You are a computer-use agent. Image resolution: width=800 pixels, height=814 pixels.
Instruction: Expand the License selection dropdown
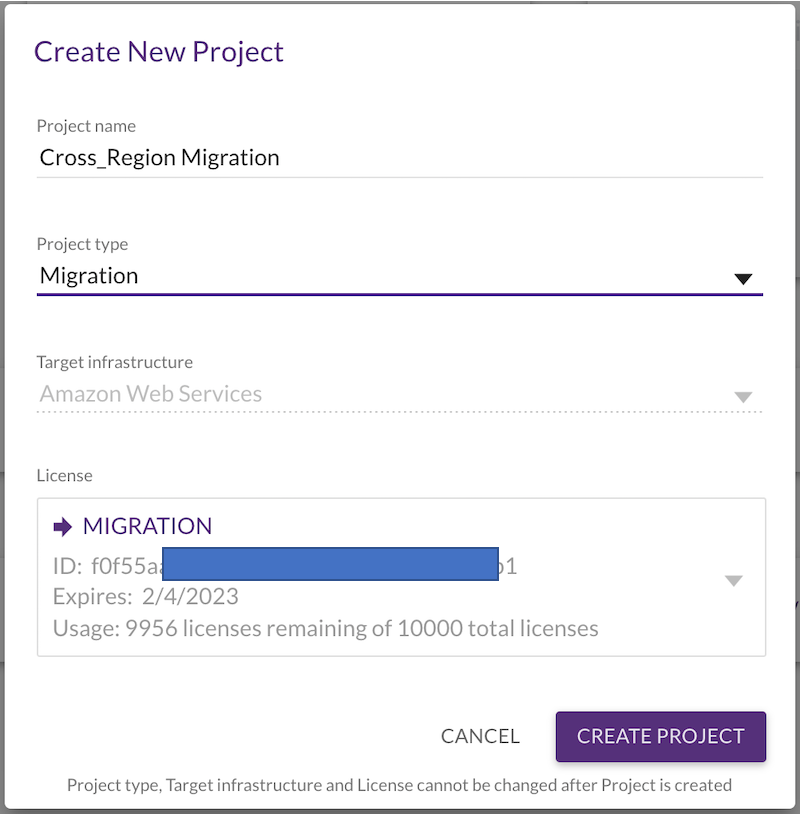click(734, 579)
